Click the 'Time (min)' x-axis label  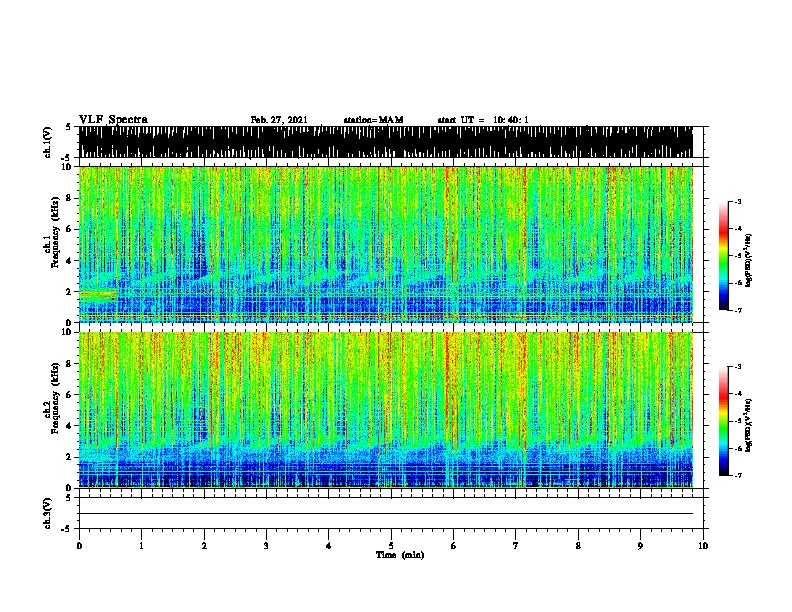(400, 555)
